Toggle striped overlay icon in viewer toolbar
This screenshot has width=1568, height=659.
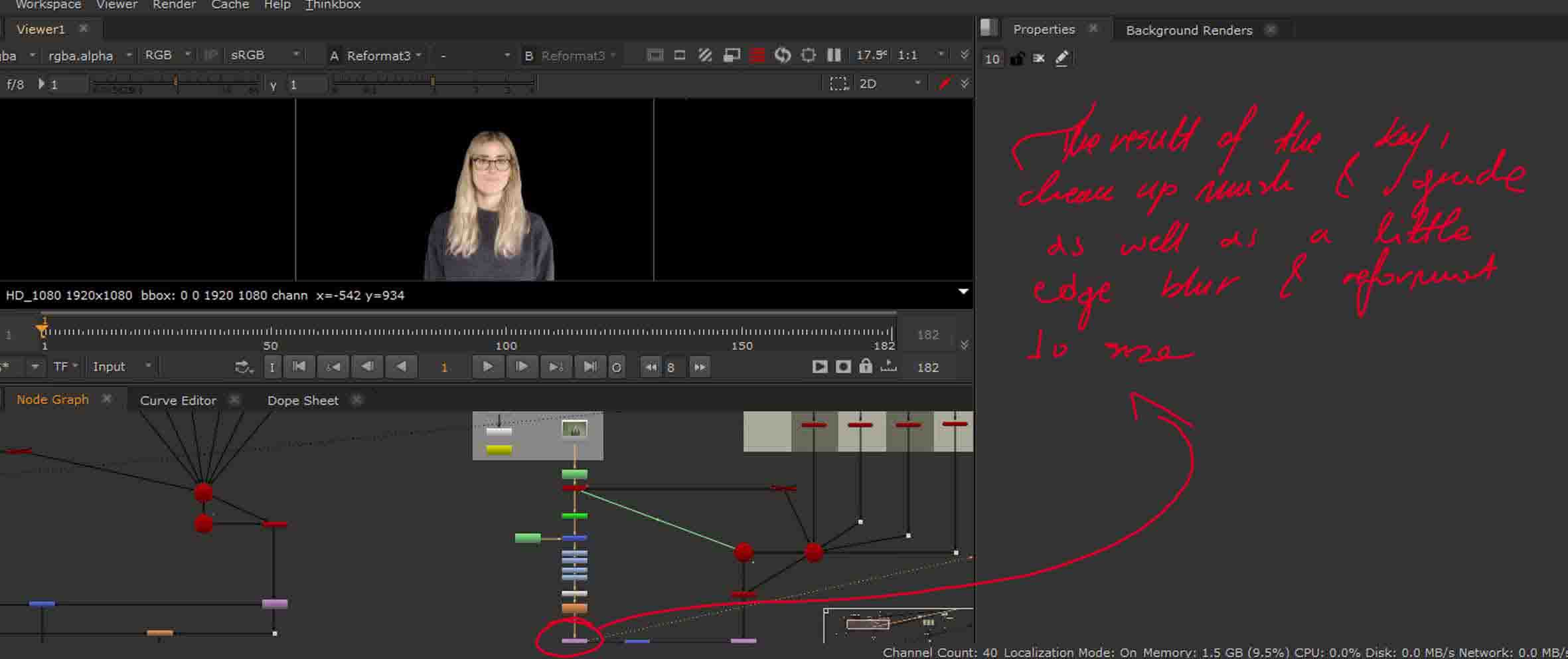[x=705, y=55]
